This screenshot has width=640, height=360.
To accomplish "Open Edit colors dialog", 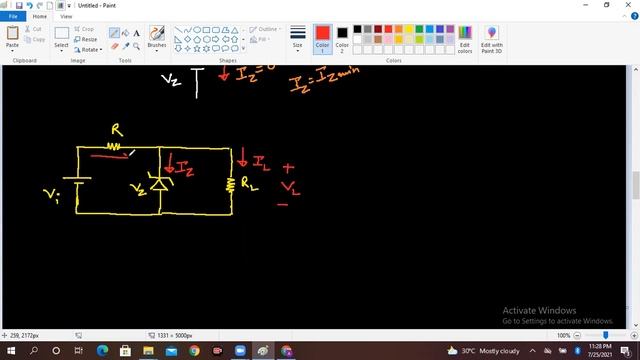I will 465,40.
